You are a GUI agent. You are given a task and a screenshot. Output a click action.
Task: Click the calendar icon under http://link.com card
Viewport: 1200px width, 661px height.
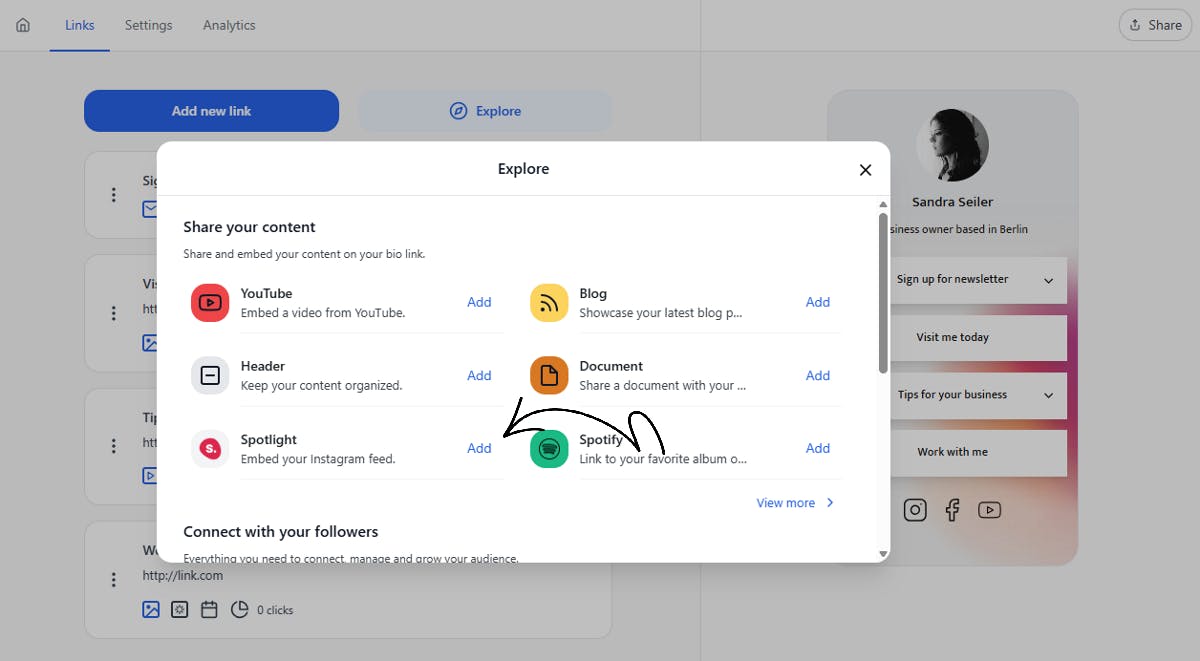(209, 609)
